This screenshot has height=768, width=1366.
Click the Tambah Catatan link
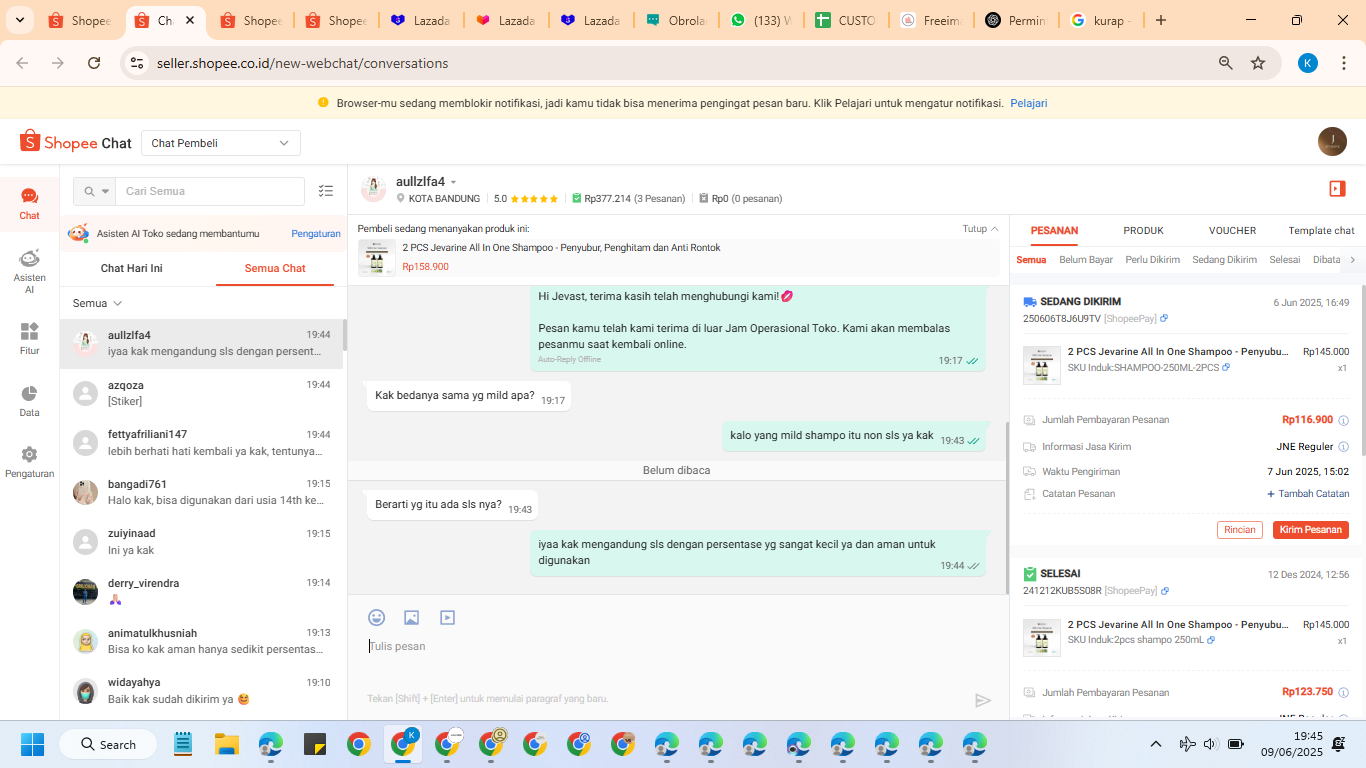[x=1309, y=494]
